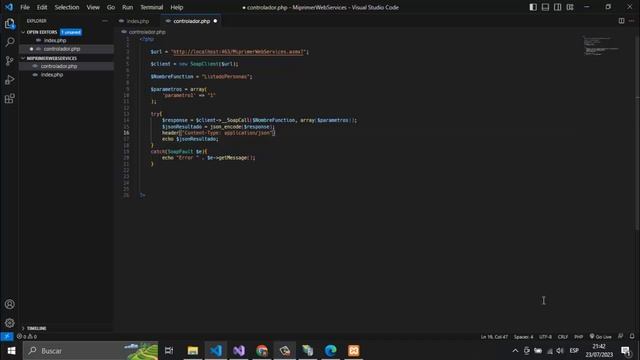Image resolution: width=640 pixels, height=360 pixels.
Task: Open VS Code app icon in title bar
Action: pyautogui.click(x=9, y=7)
